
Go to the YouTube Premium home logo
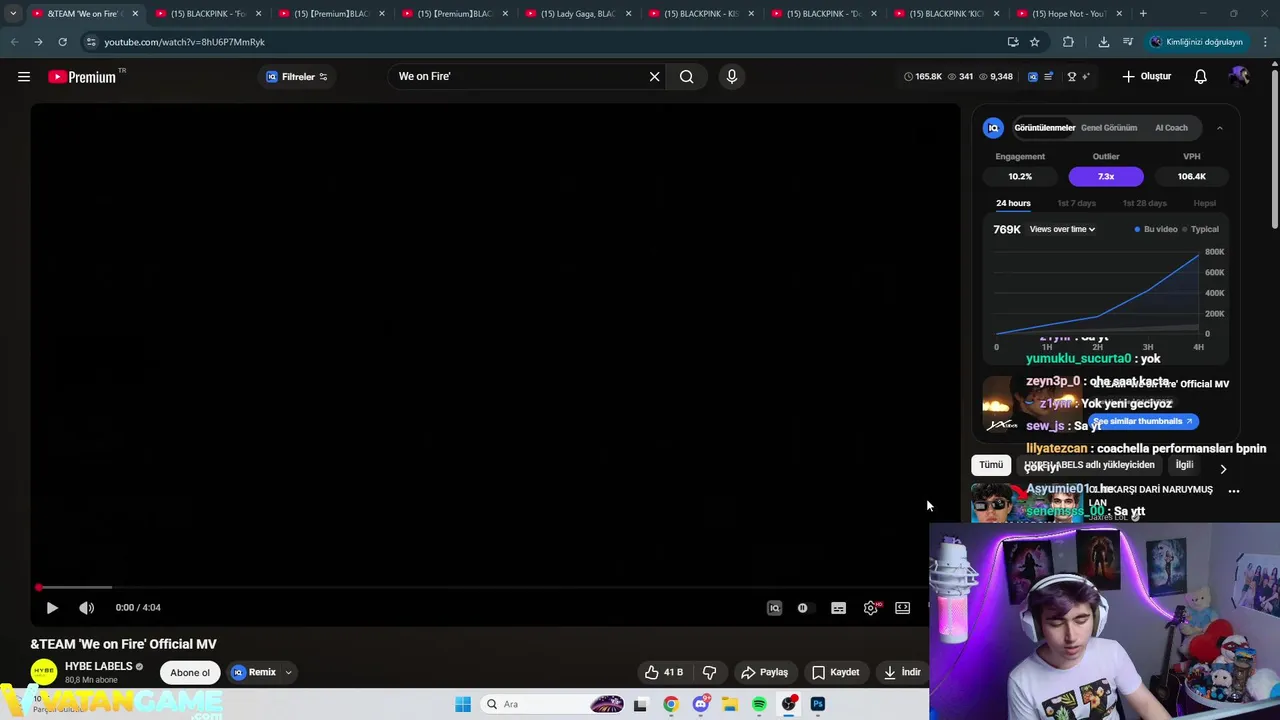82,77
